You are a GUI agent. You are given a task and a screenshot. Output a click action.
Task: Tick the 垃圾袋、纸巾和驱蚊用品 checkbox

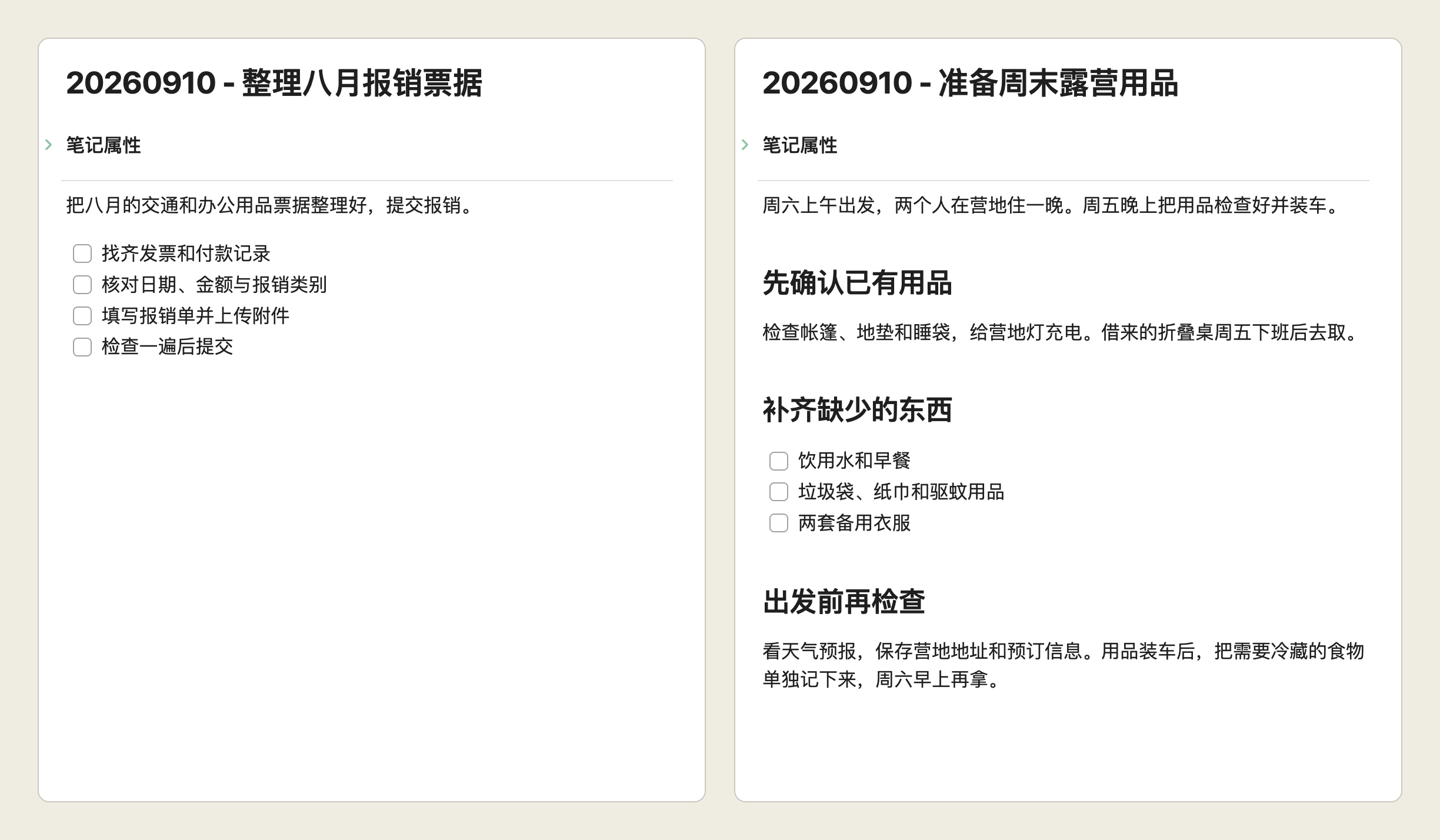pos(779,492)
